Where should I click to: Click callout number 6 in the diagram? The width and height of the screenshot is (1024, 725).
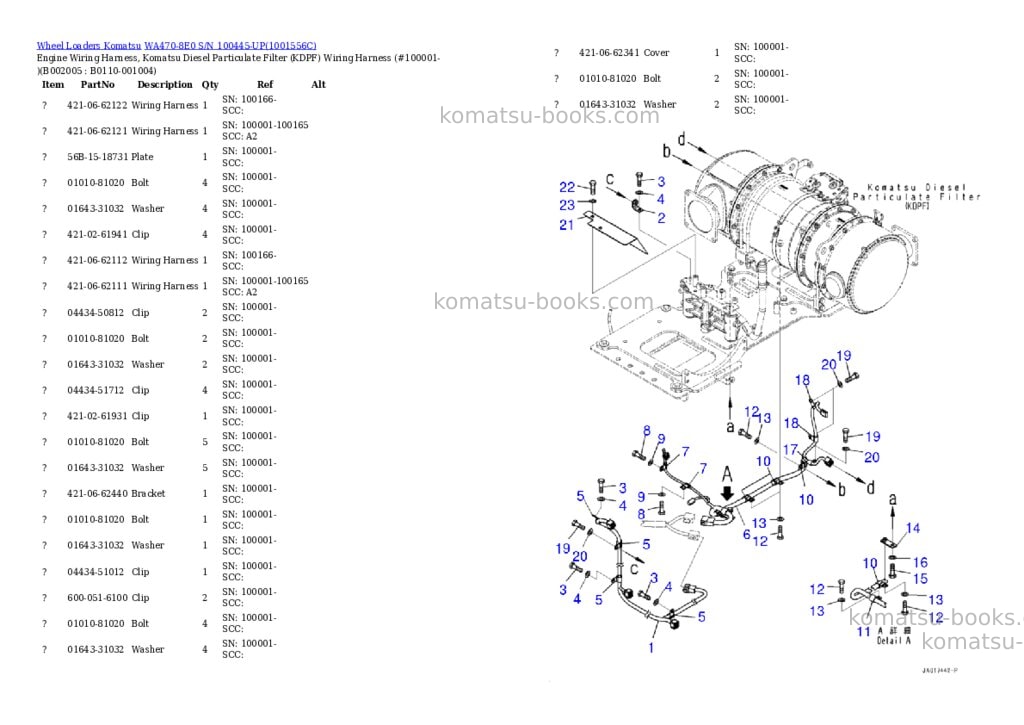click(746, 534)
